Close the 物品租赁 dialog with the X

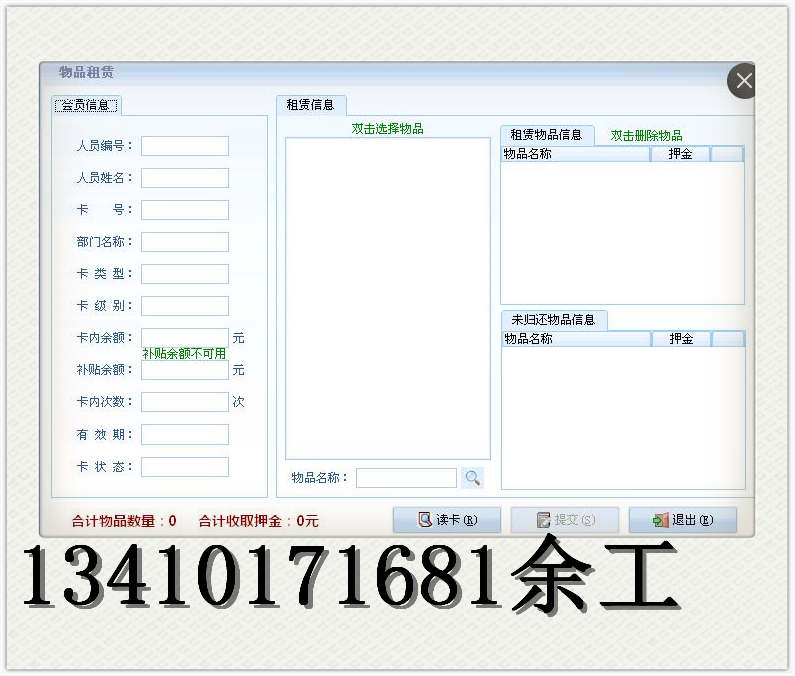(742, 81)
